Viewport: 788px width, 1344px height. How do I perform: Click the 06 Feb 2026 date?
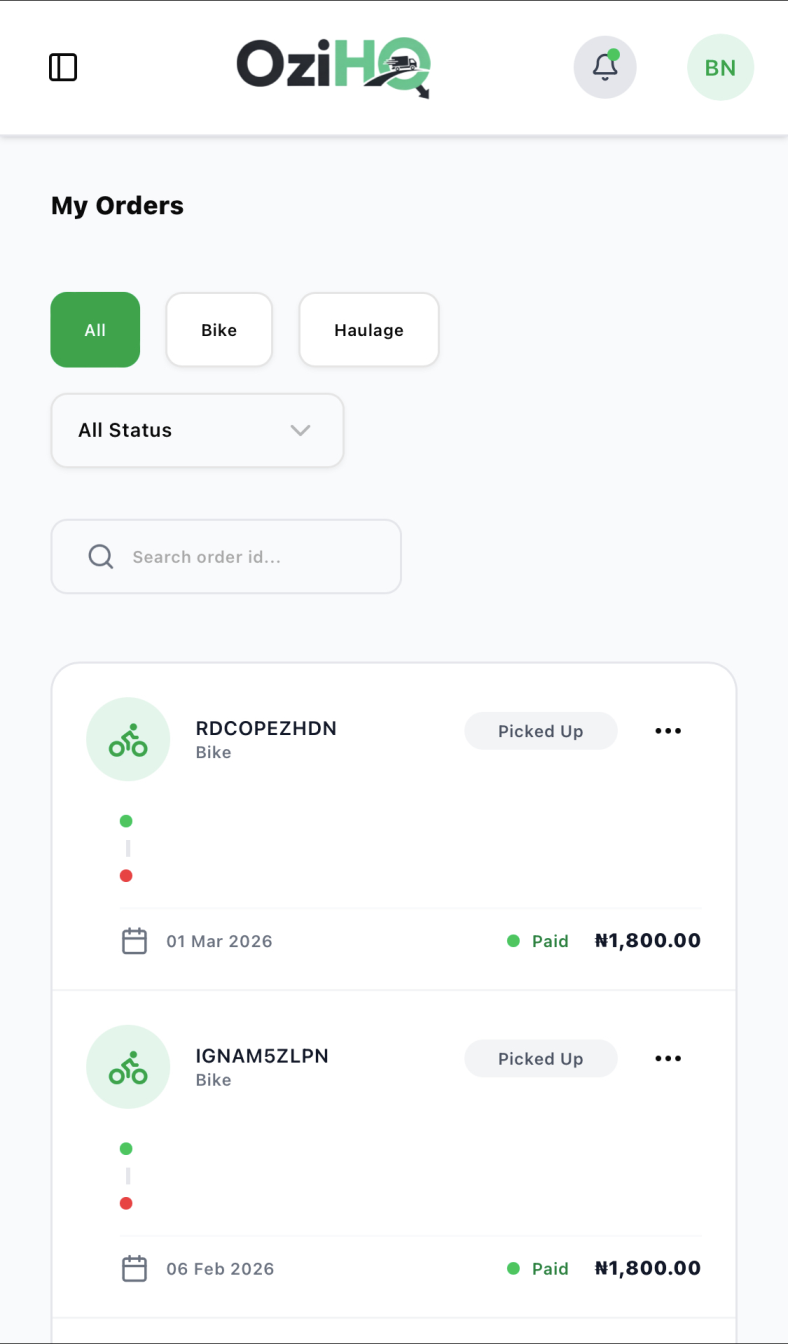tap(220, 1269)
